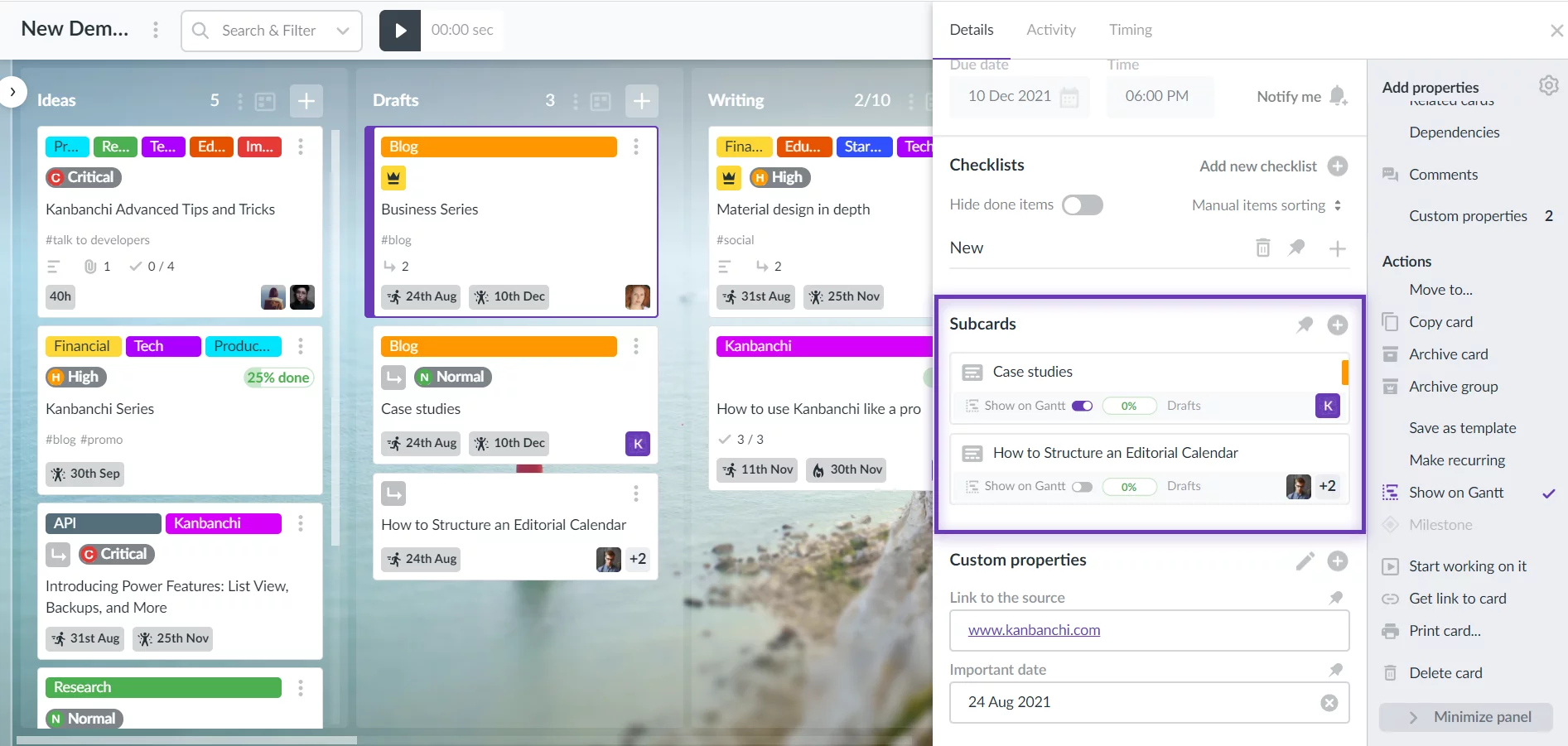The height and width of the screenshot is (746, 1568).
Task: Click Get link to card
Action: click(1458, 599)
